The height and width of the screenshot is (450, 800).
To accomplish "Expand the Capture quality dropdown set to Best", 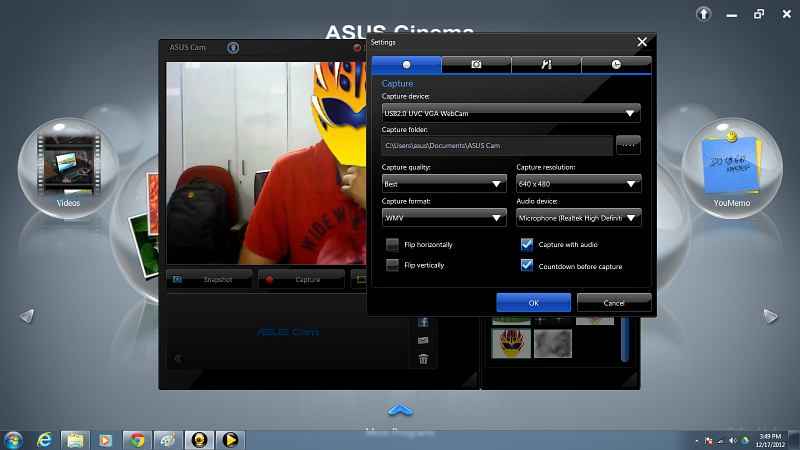I will [x=444, y=184].
